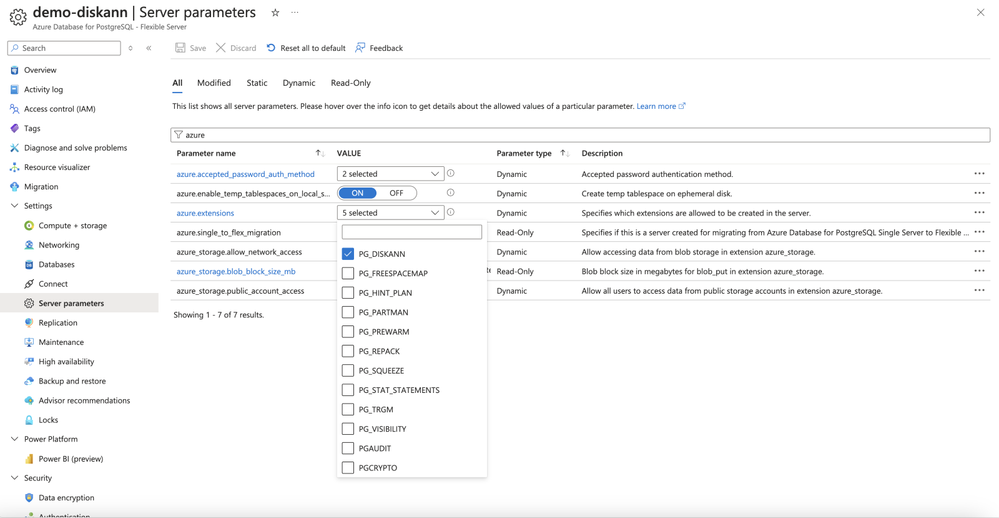Click the sidebar Search field
999x518 pixels.
coord(64,48)
